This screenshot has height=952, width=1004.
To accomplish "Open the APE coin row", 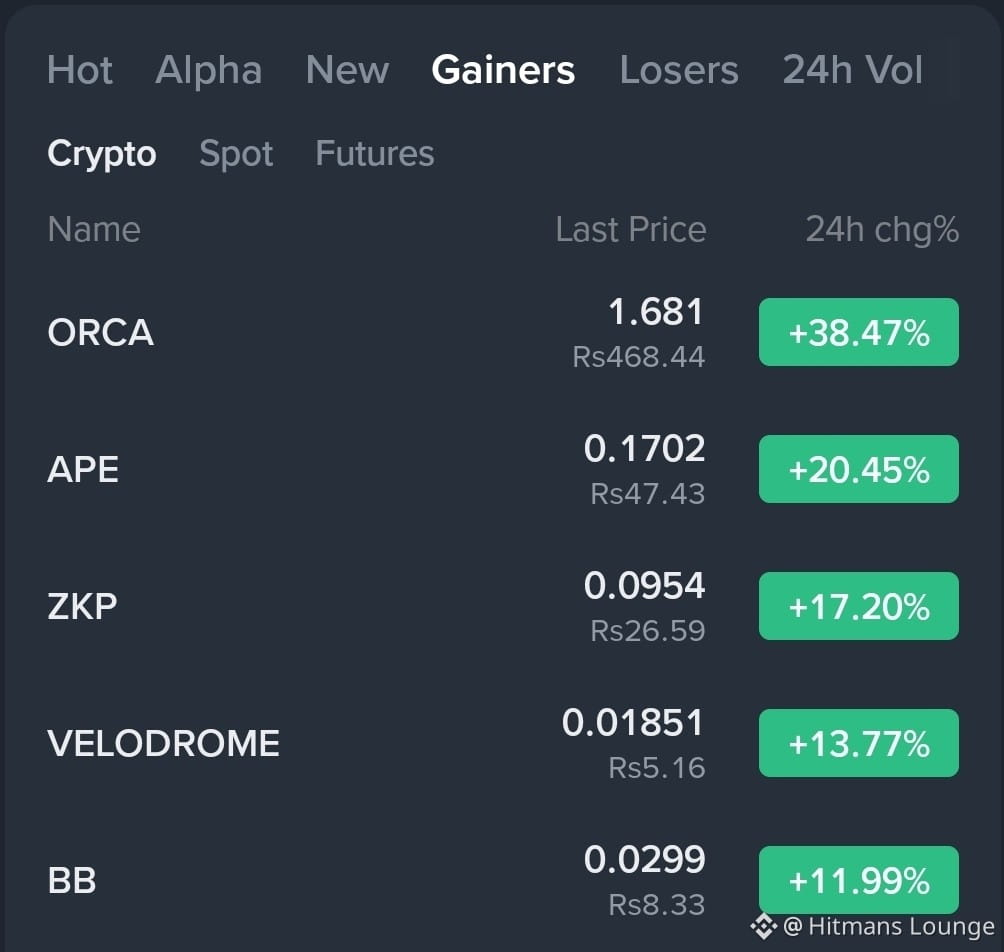I will pyautogui.click(x=503, y=469).
